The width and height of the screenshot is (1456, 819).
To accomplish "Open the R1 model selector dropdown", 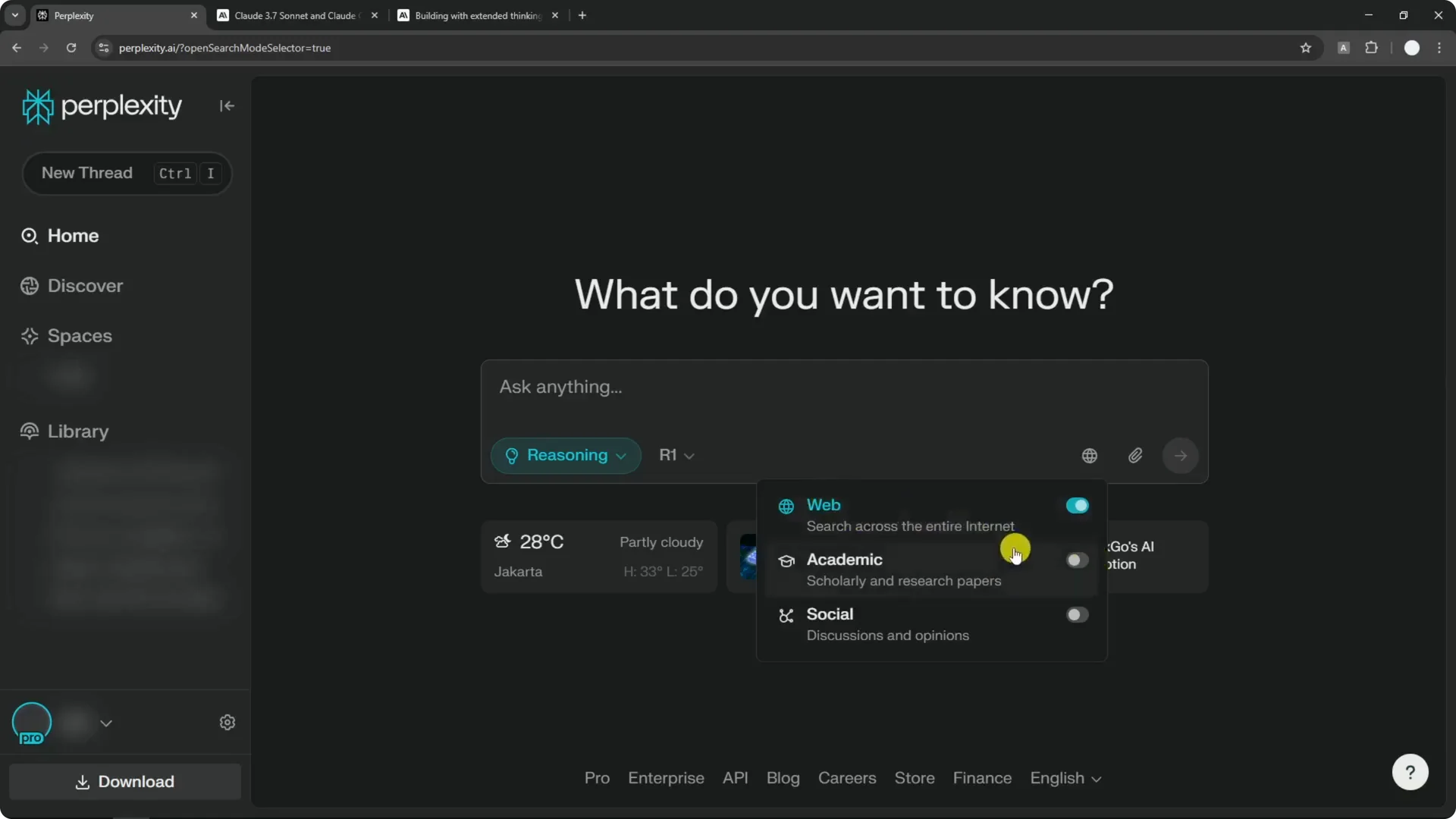I will coord(676,456).
